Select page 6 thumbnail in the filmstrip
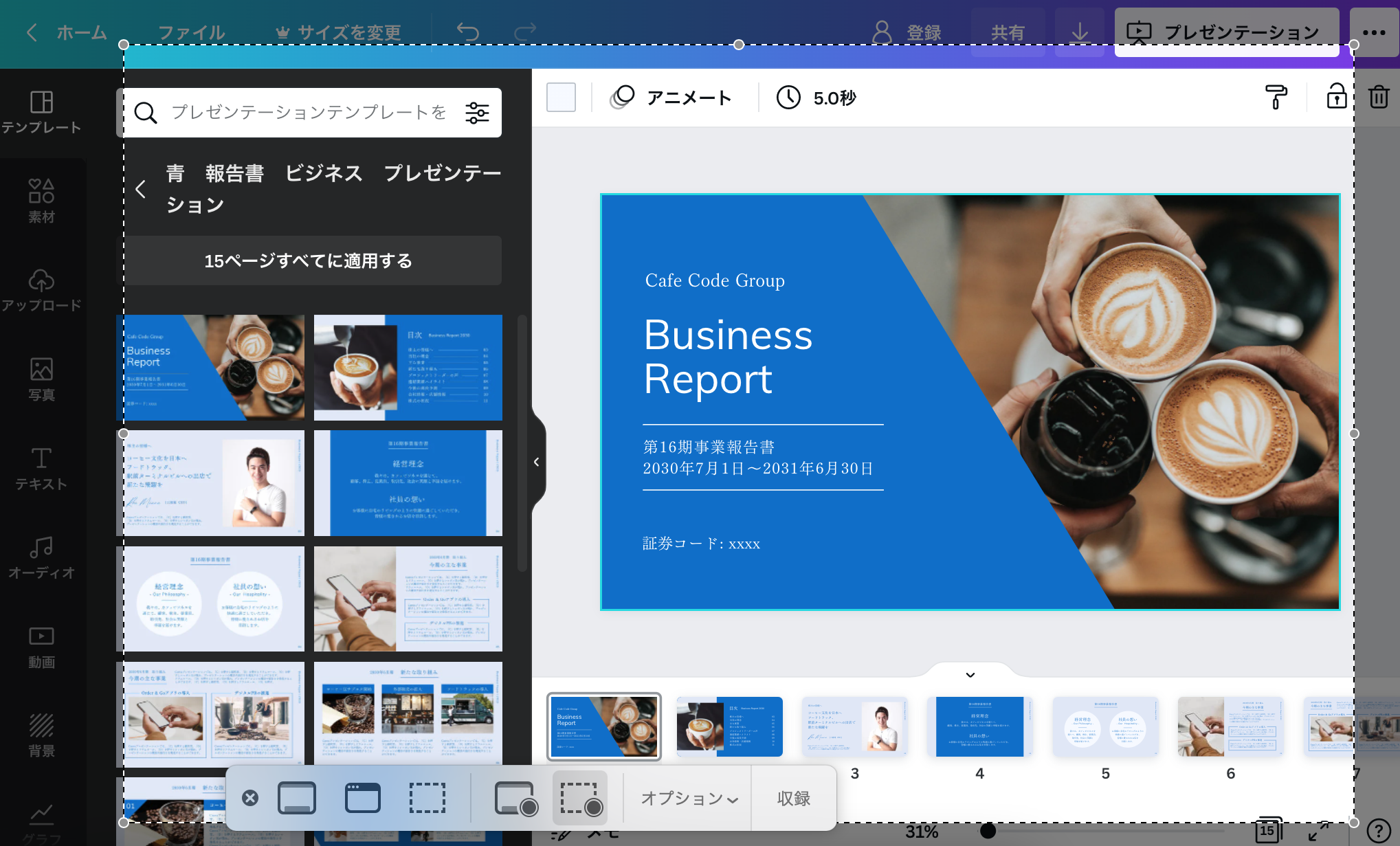1400x846 pixels. pyautogui.click(x=1231, y=726)
